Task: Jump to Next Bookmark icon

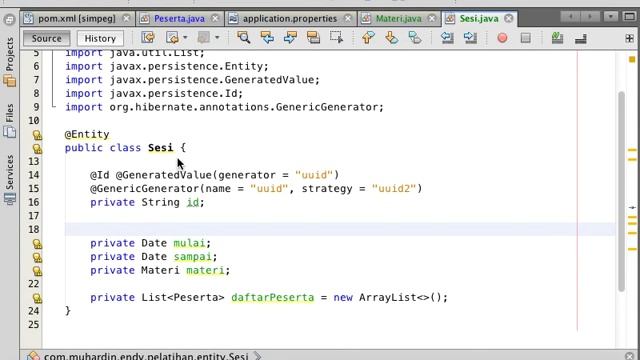Action: click(x=391, y=38)
